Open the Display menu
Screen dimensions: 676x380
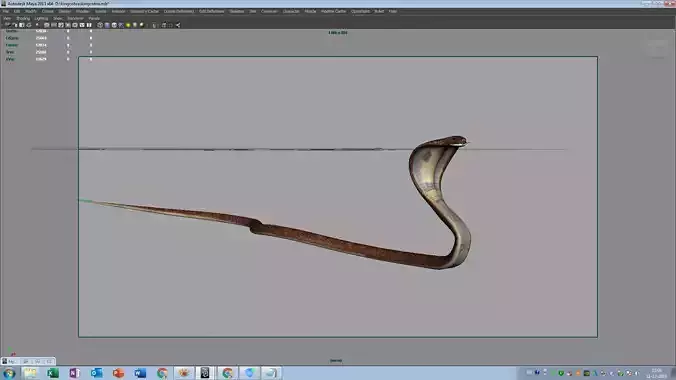coord(65,11)
